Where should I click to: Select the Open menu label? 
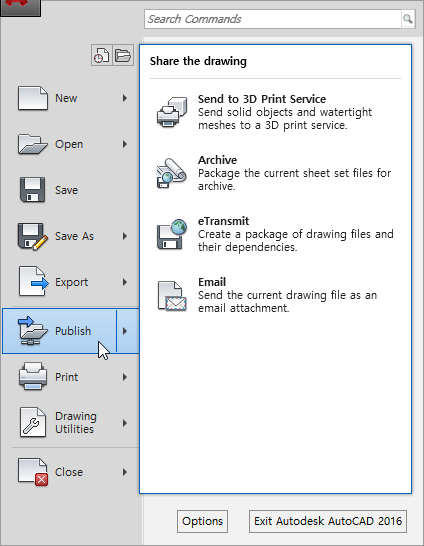click(x=69, y=145)
